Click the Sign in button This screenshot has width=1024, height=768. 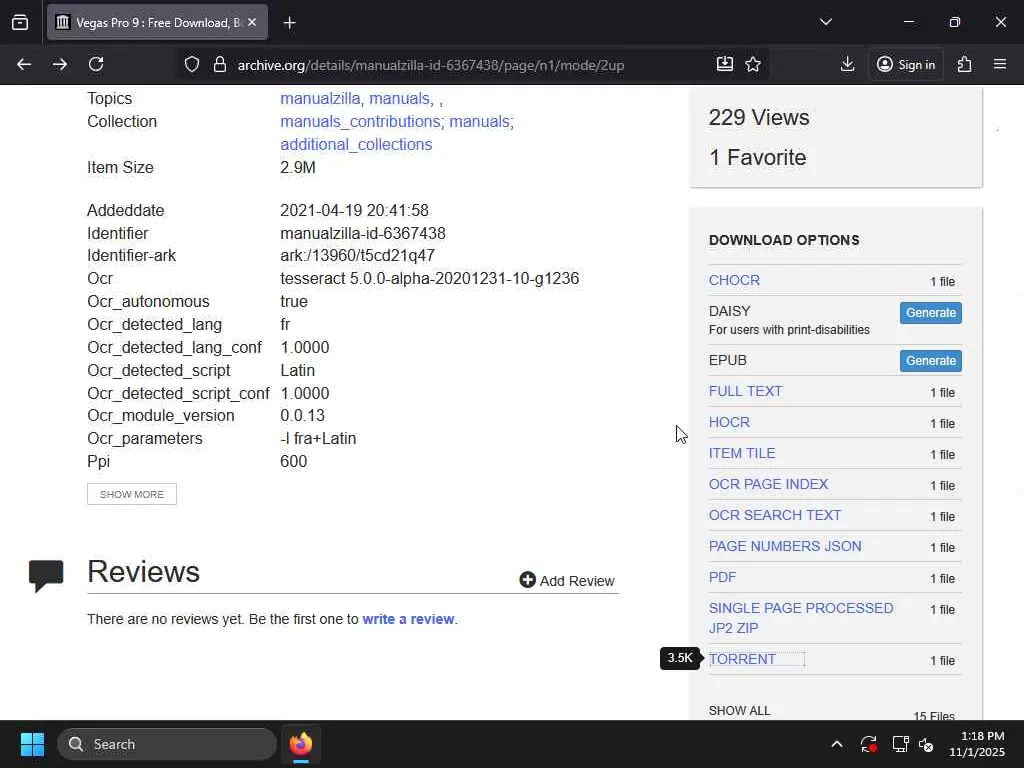pyautogui.click(x=906, y=64)
